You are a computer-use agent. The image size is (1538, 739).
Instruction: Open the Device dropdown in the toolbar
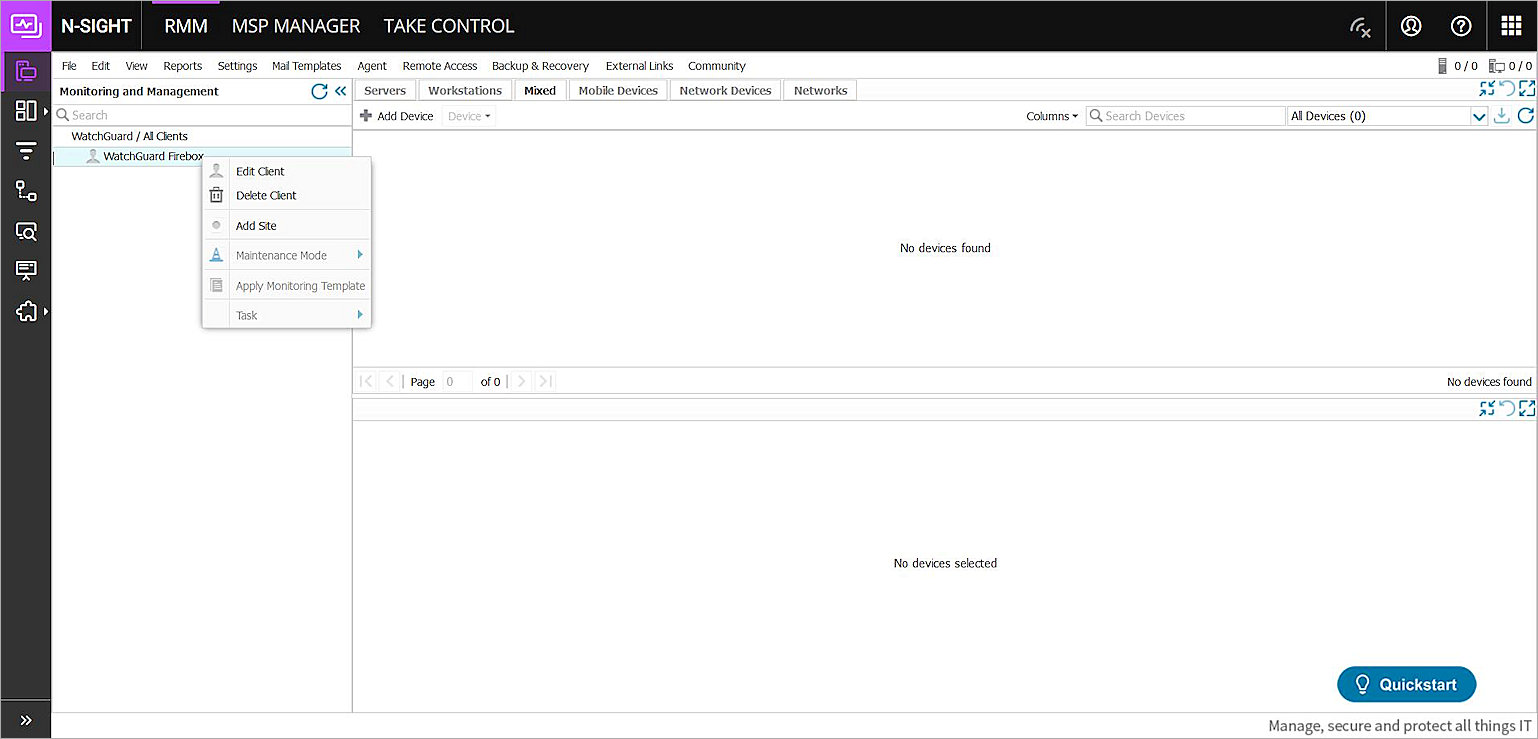469,116
